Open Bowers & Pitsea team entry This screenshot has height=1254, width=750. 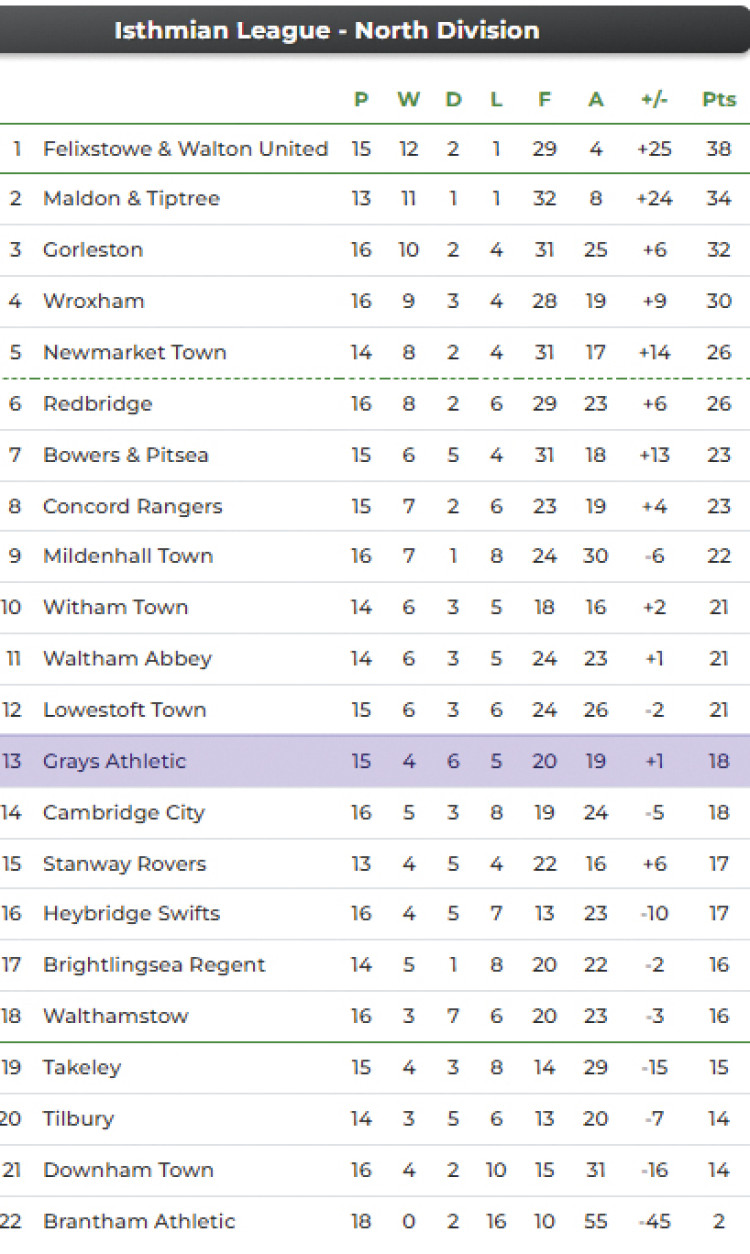[125, 455]
